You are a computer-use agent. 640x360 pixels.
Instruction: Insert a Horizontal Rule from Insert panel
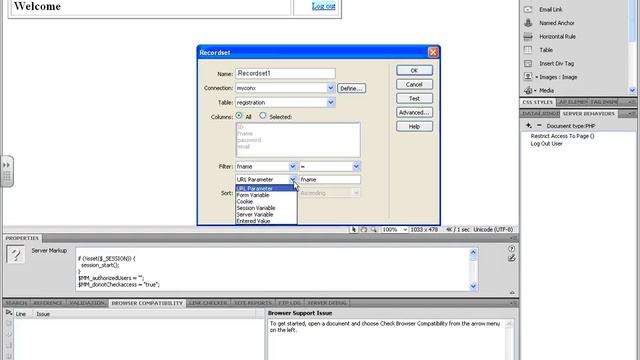point(528,36)
